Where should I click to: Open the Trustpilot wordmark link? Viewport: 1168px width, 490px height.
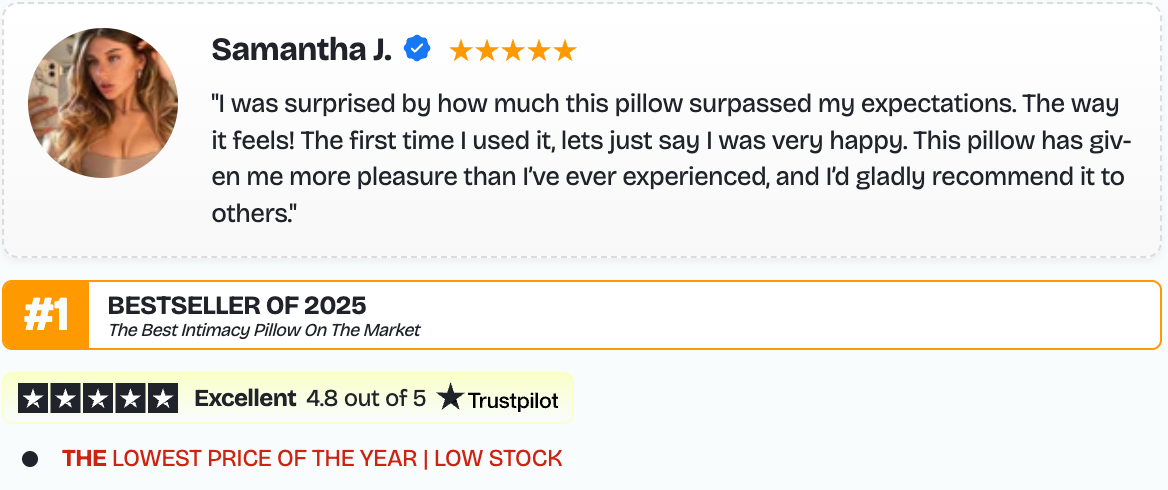pyautogui.click(x=513, y=399)
